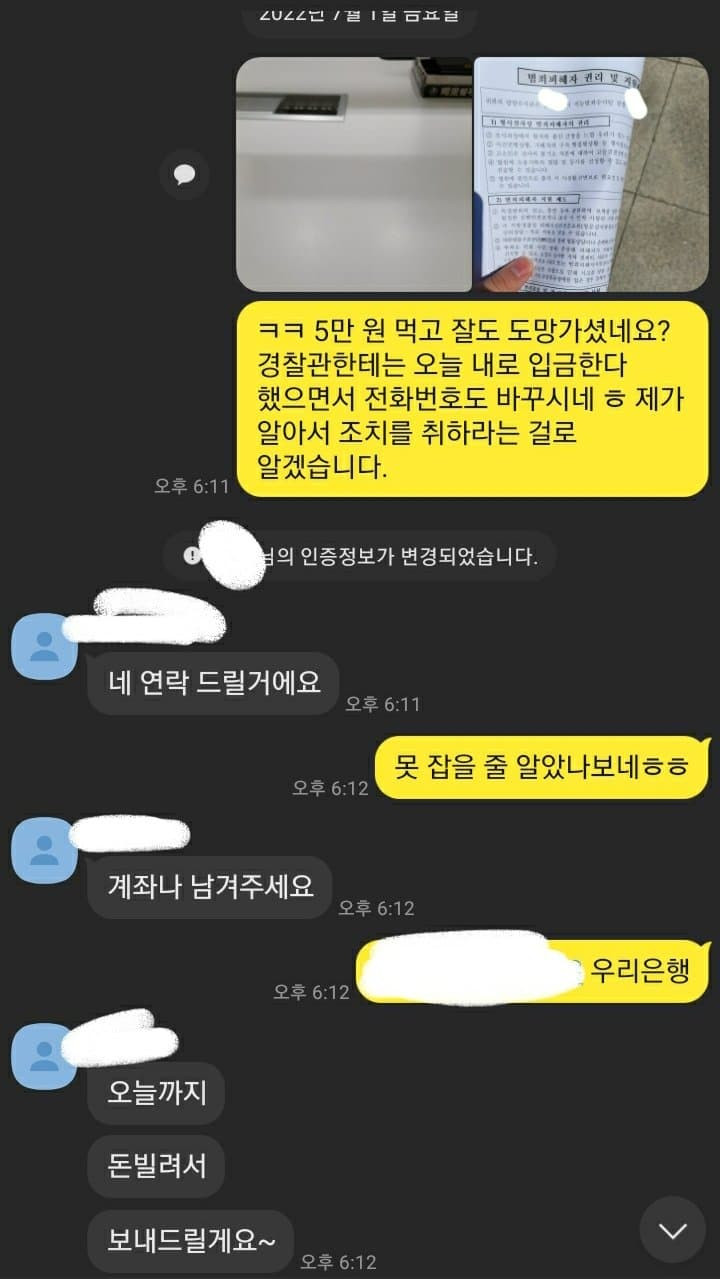Open the left desk photo thumbnail
The height and width of the screenshot is (1279, 720).
(353, 174)
